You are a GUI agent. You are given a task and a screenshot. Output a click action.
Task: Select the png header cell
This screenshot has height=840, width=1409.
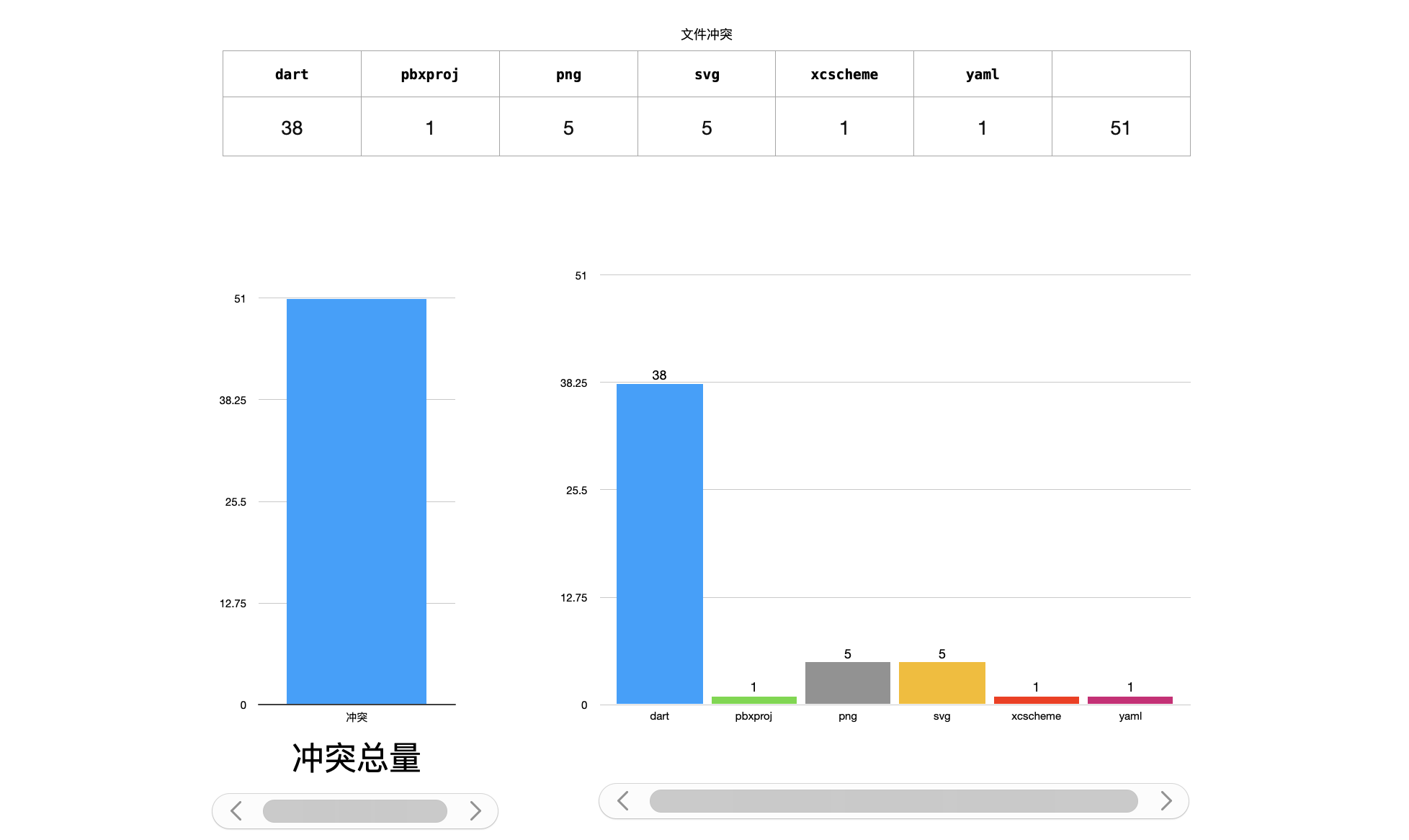coord(568,74)
